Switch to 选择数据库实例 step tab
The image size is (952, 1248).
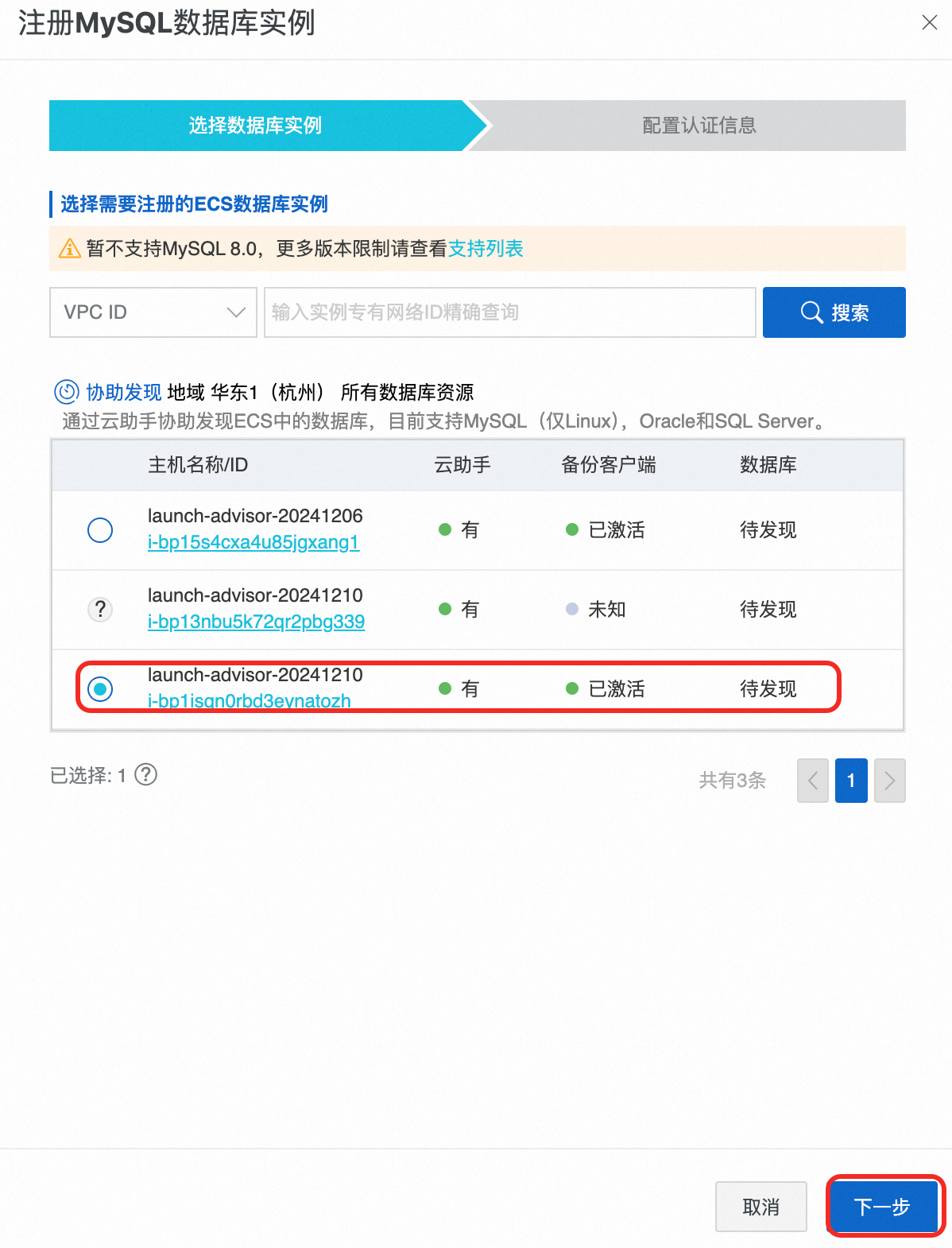click(x=256, y=126)
